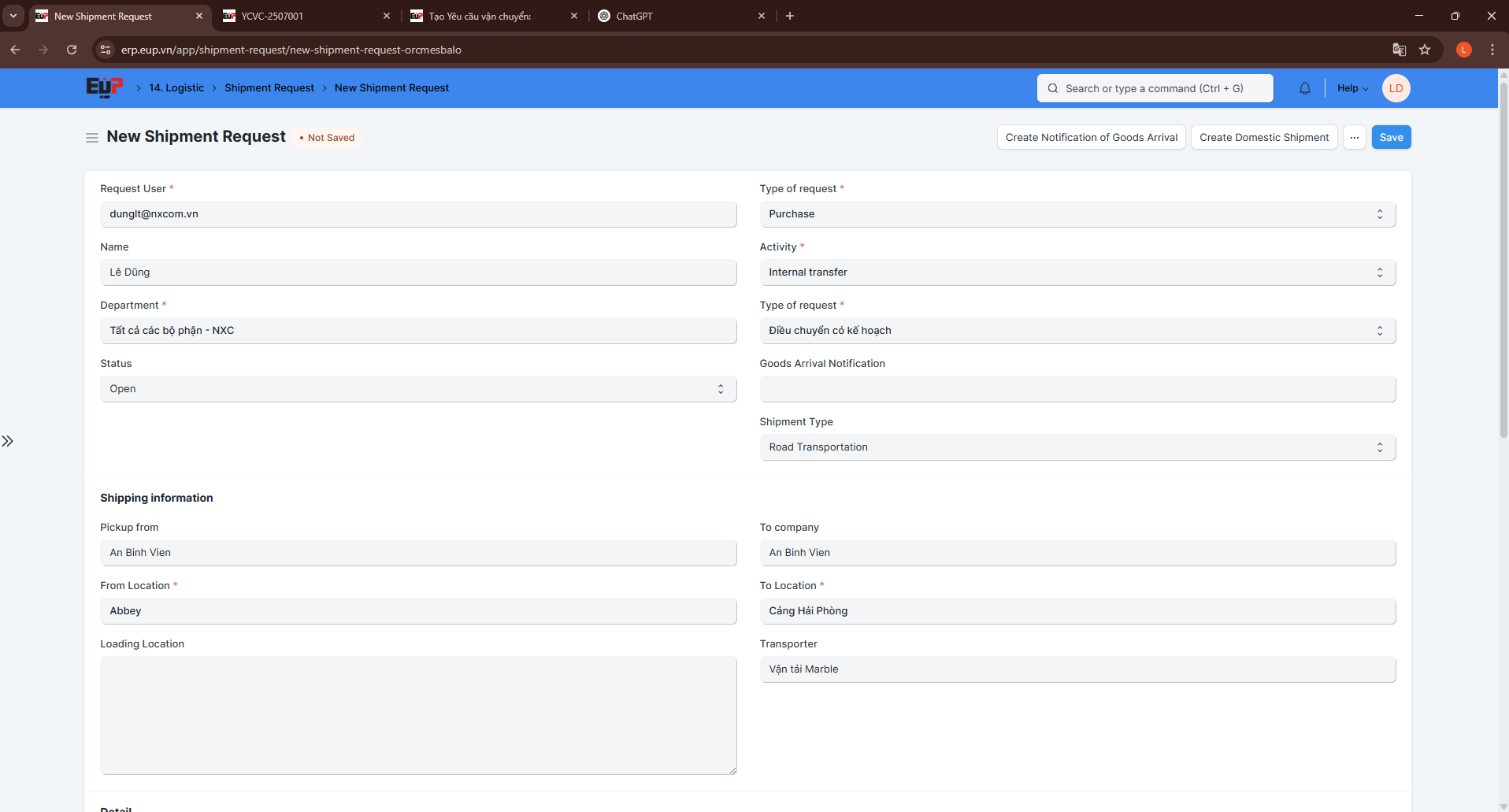Image resolution: width=1509 pixels, height=812 pixels.
Task: Click the browser translate page icon
Action: coord(1400,50)
